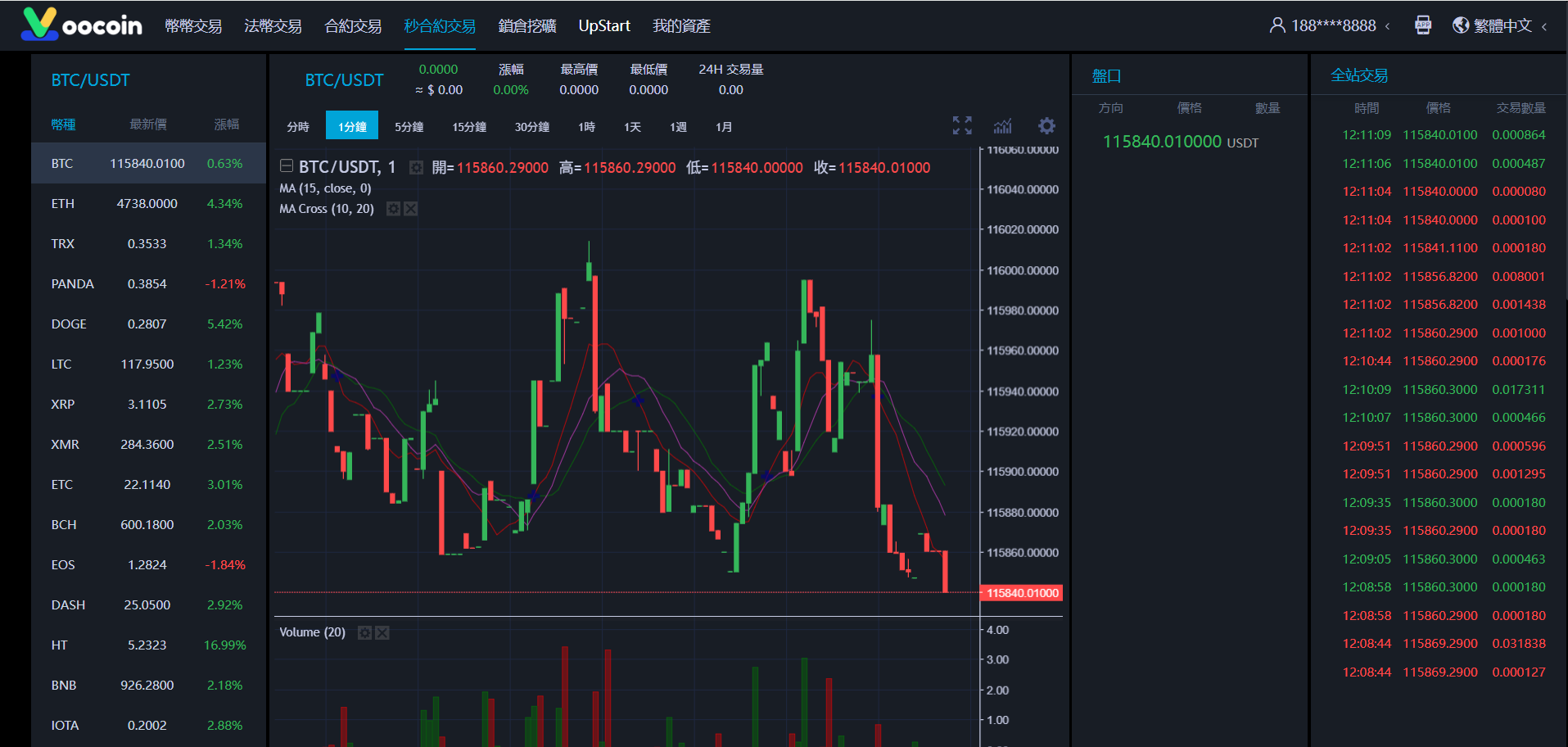Switch chart to 5分鐘 interval

[x=409, y=127]
